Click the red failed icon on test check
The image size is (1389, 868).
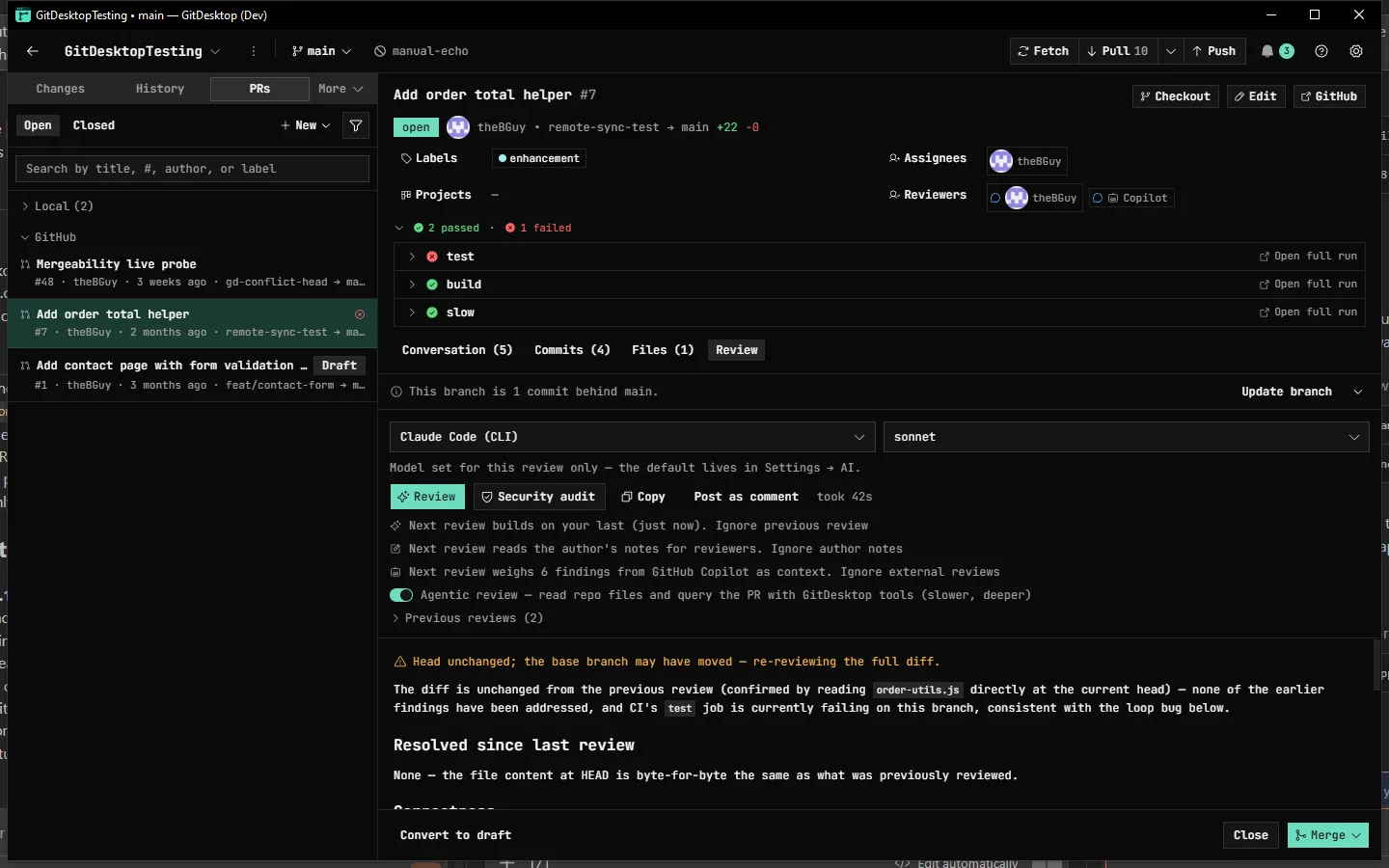tap(432, 257)
